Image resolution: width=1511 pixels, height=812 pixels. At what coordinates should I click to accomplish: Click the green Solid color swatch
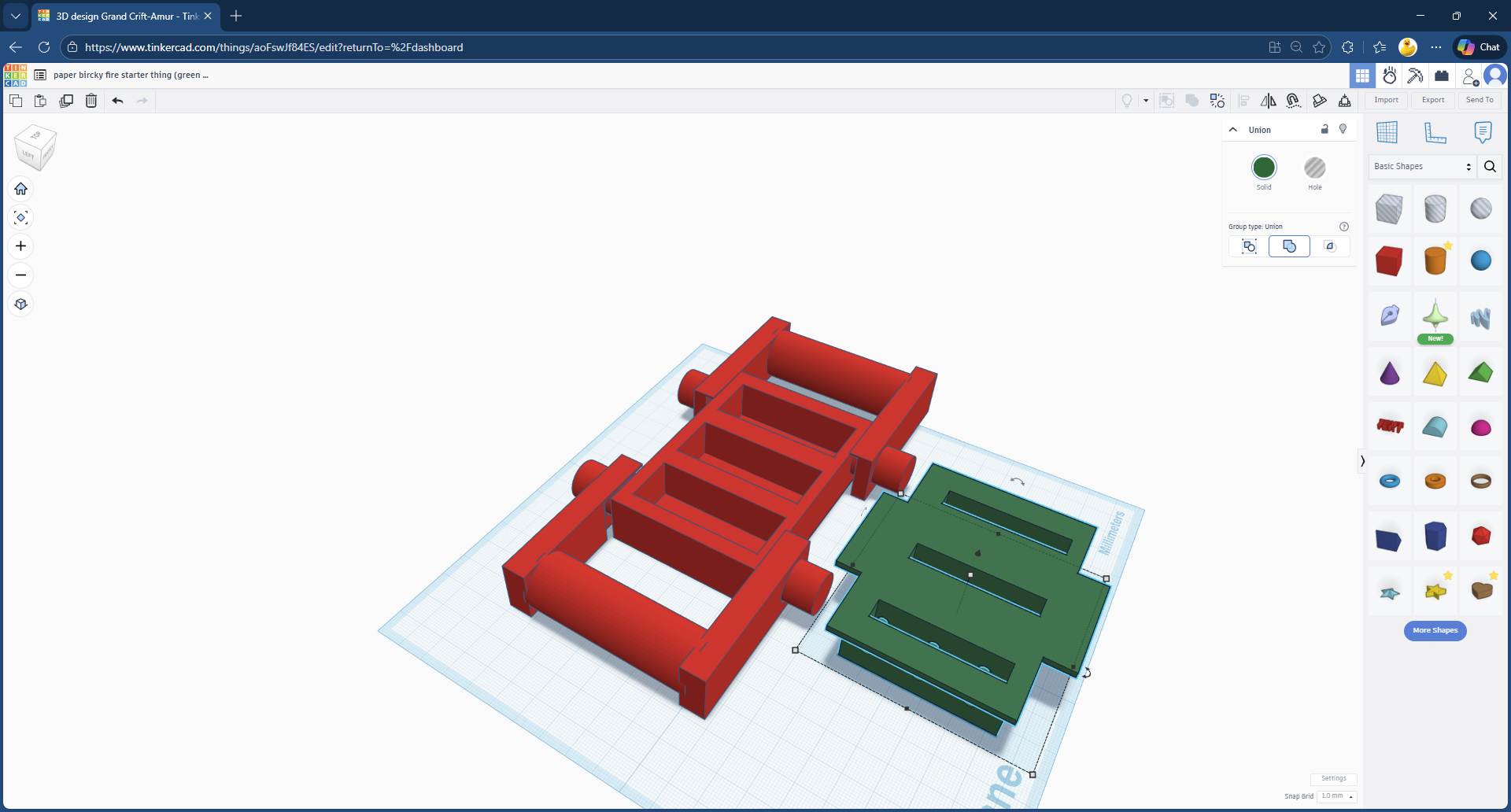point(1264,168)
